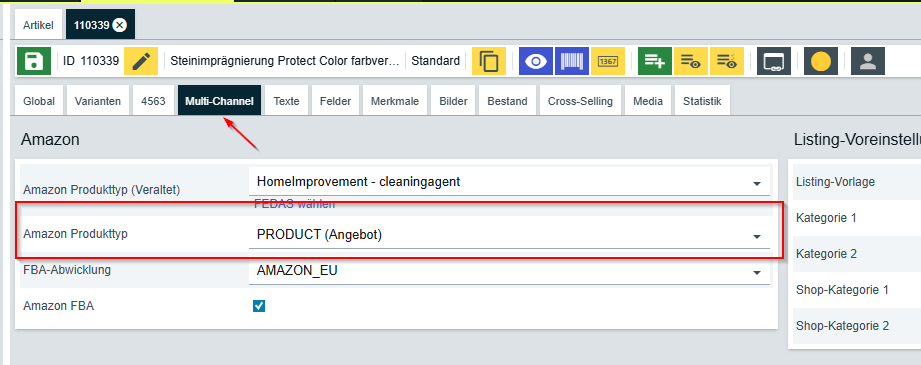Screen dimensions: 921x365
Task: Click the FEDAS wählen link
Action: click(294, 204)
